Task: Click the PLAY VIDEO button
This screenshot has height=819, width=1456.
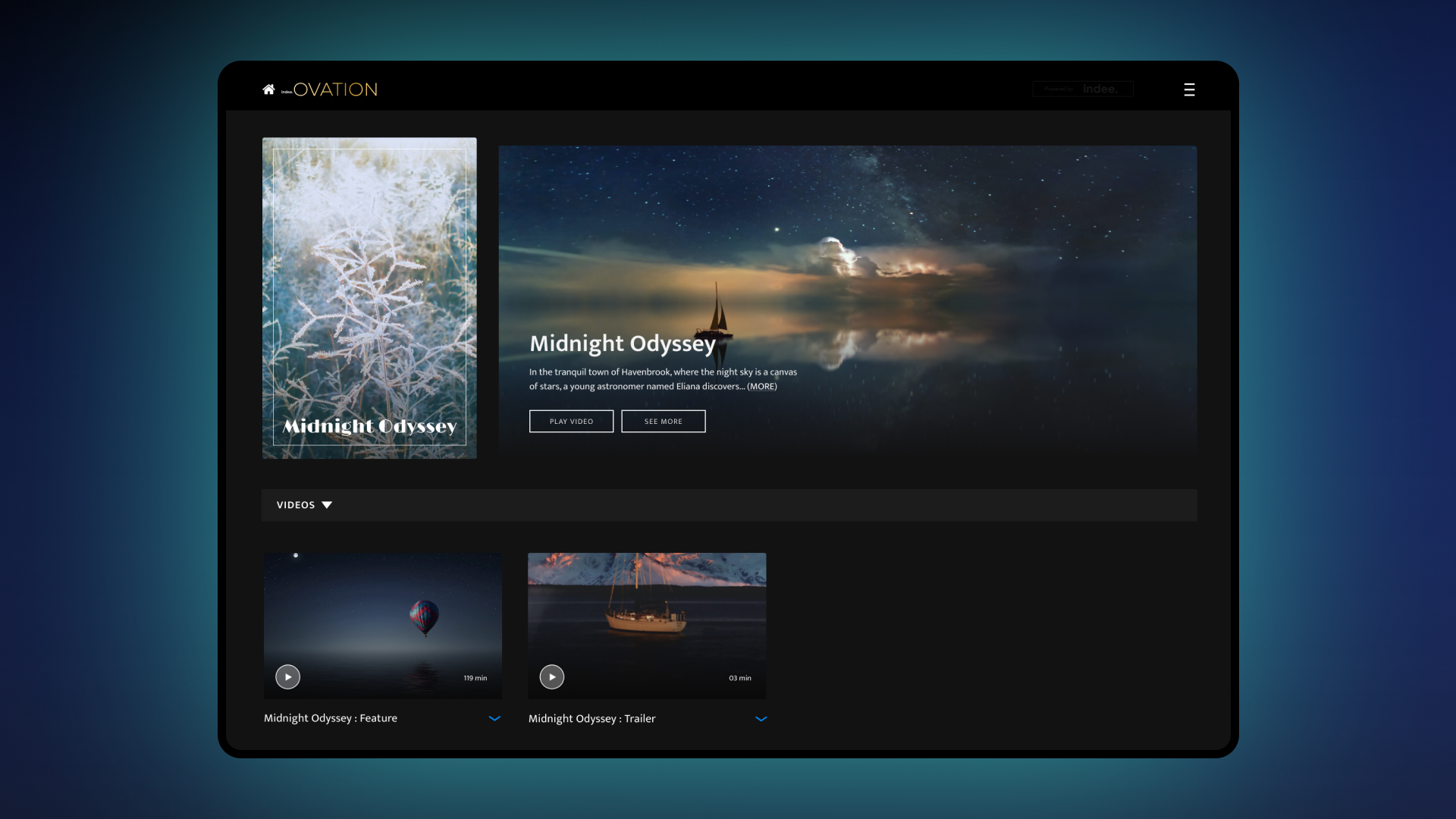Action: (x=571, y=421)
